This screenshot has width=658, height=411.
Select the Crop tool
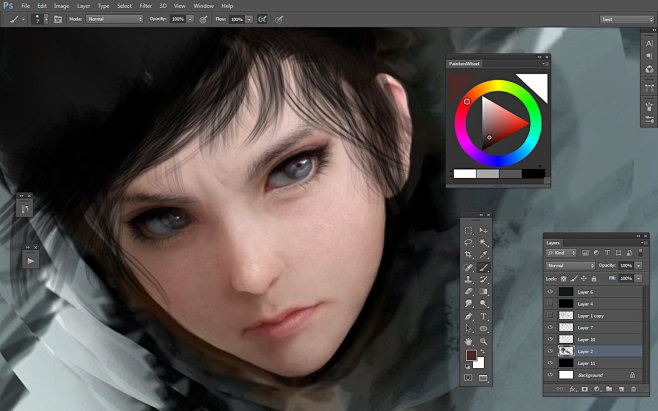(469, 255)
